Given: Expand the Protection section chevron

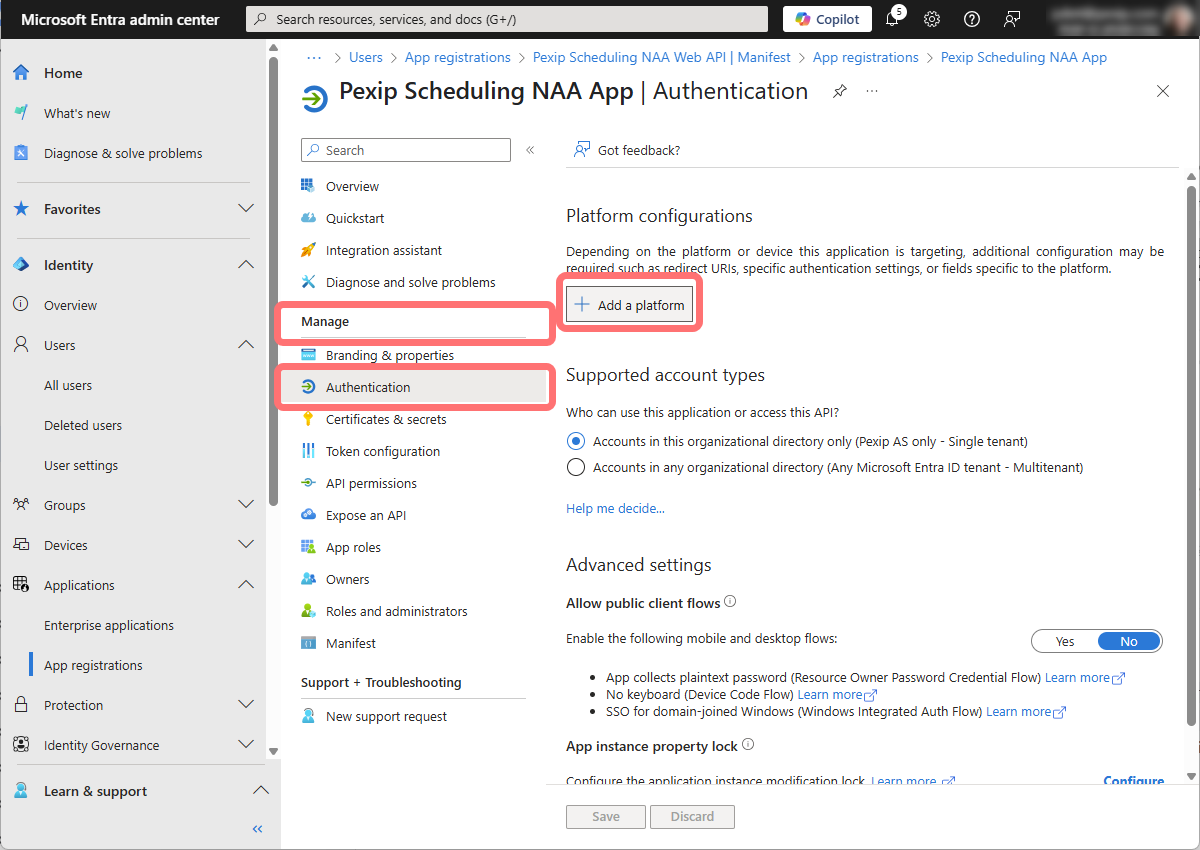Looking at the screenshot, I should pos(246,705).
